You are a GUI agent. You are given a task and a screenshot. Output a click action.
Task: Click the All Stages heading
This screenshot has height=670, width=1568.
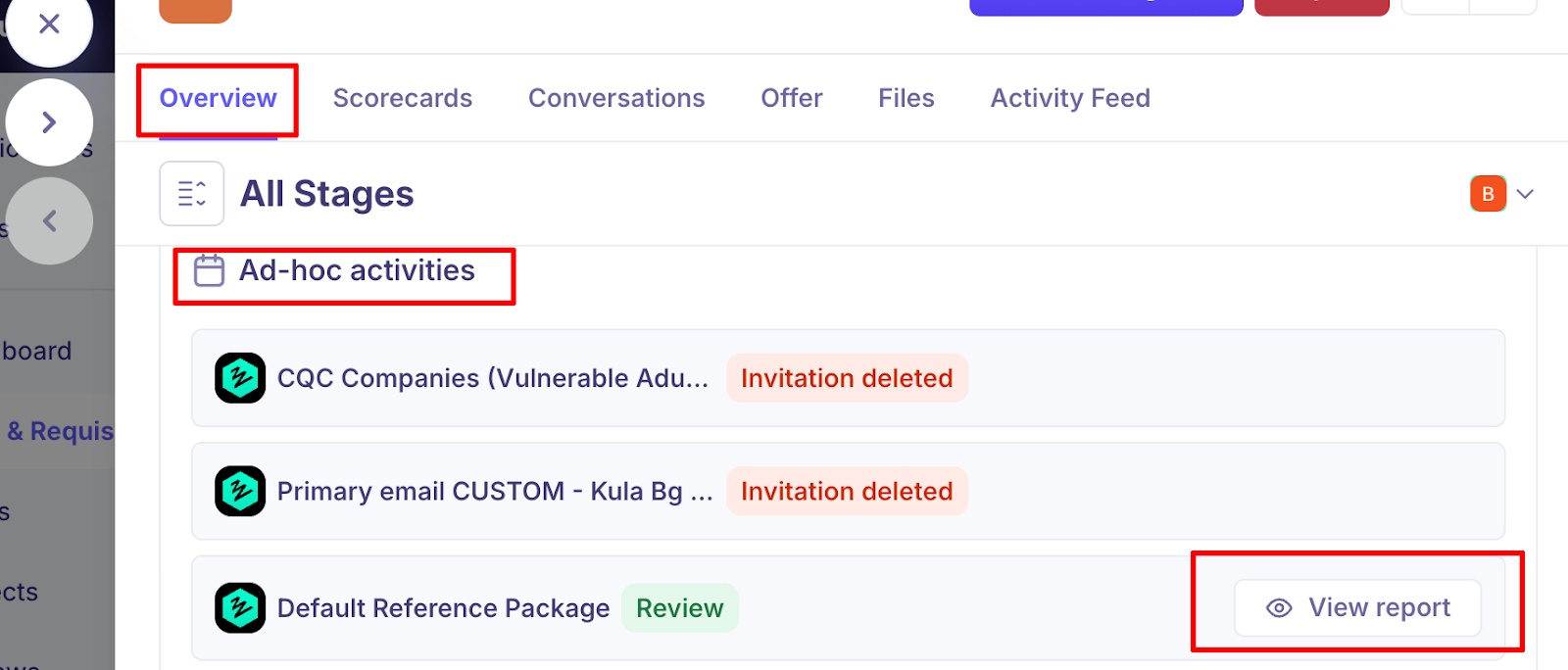click(327, 194)
